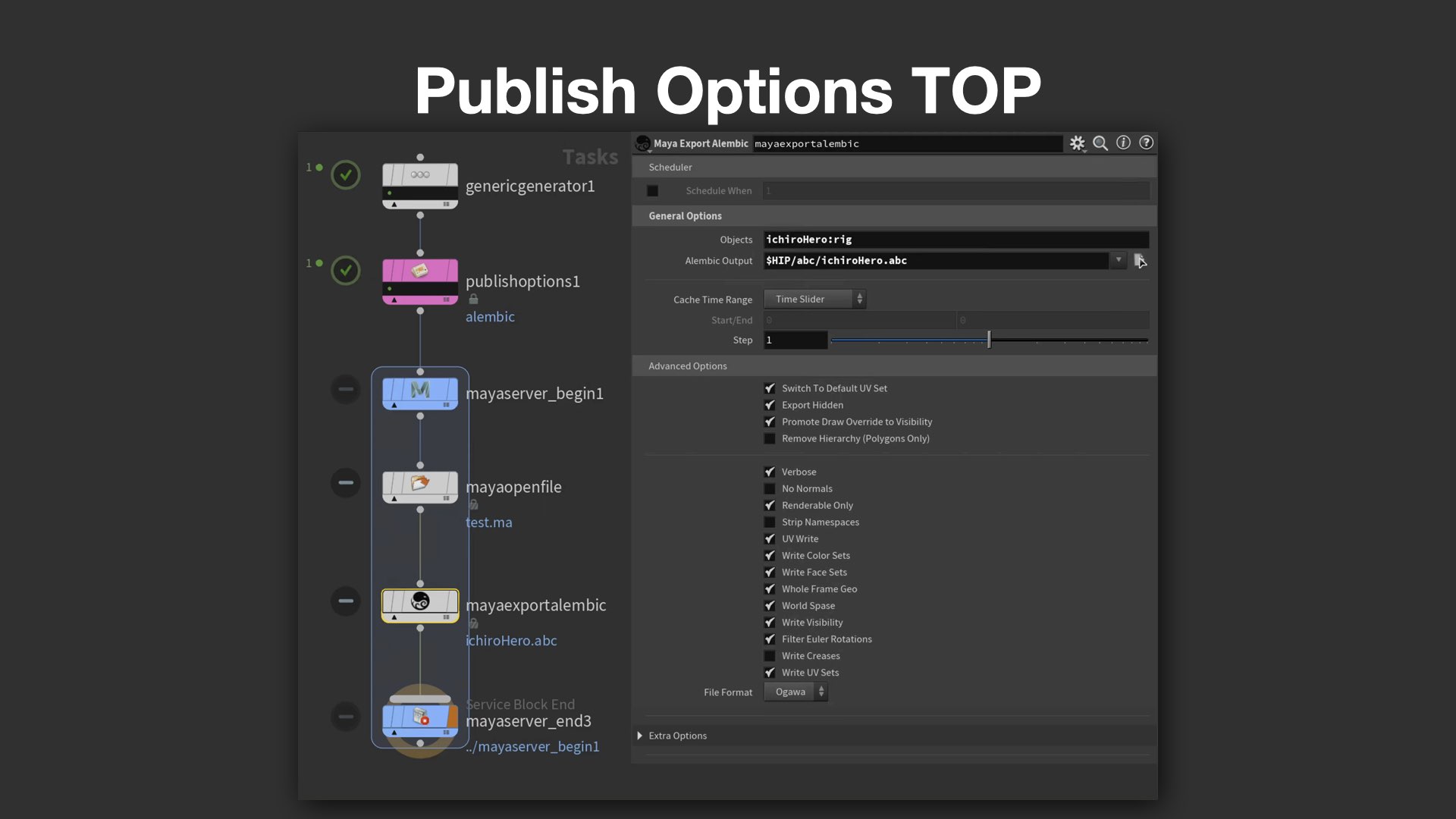Click the Advanced Options section header
The width and height of the screenshot is (1456, 819).
pos(894,366)
